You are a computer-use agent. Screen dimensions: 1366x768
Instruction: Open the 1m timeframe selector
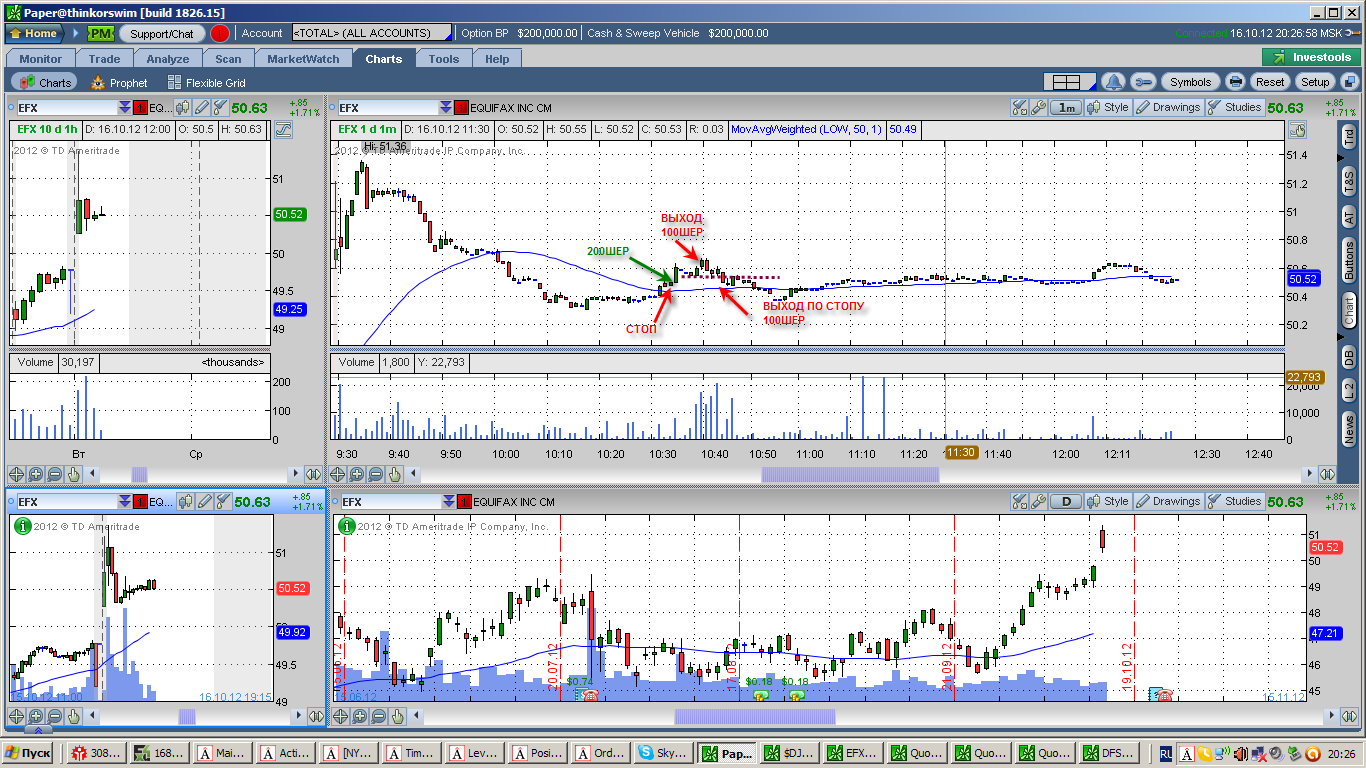(1067, 107)
